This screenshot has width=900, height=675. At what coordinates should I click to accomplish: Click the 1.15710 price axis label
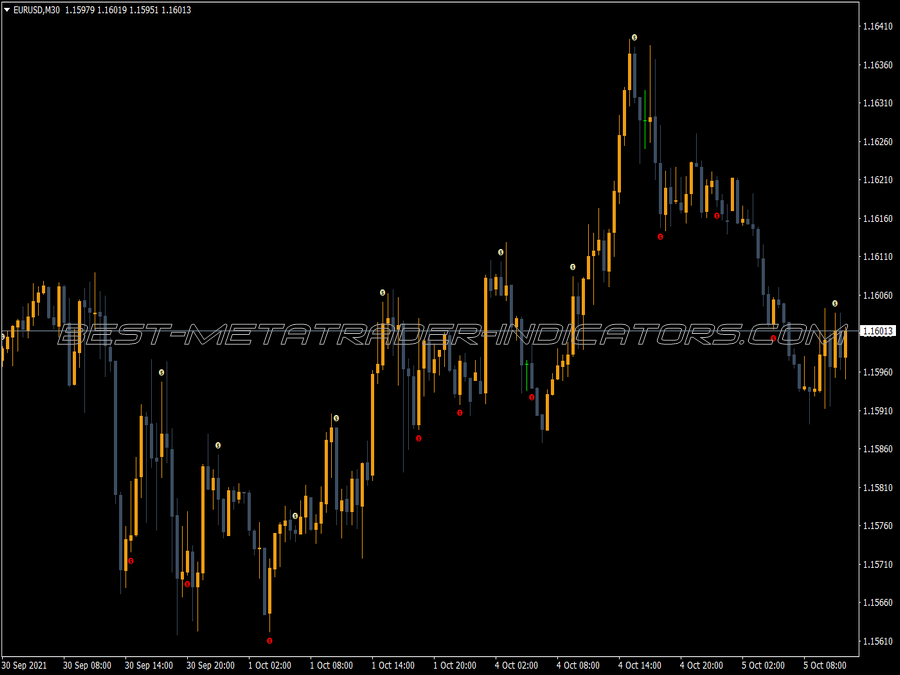click(878, 564)
